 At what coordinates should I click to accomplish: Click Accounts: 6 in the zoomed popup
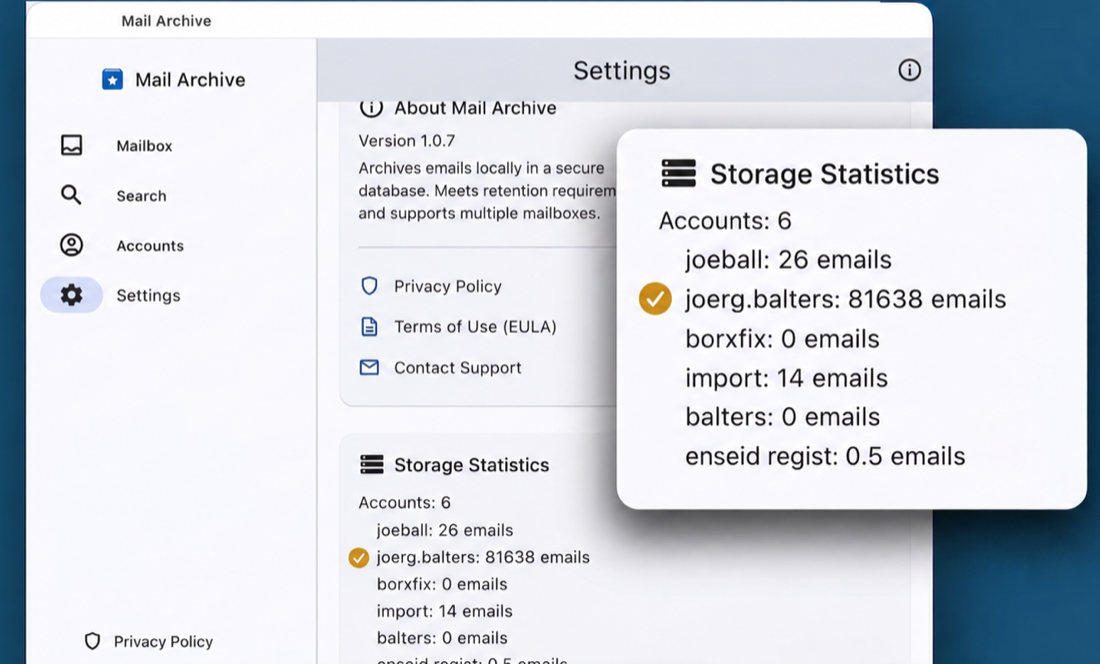click(x=725, y=221)
